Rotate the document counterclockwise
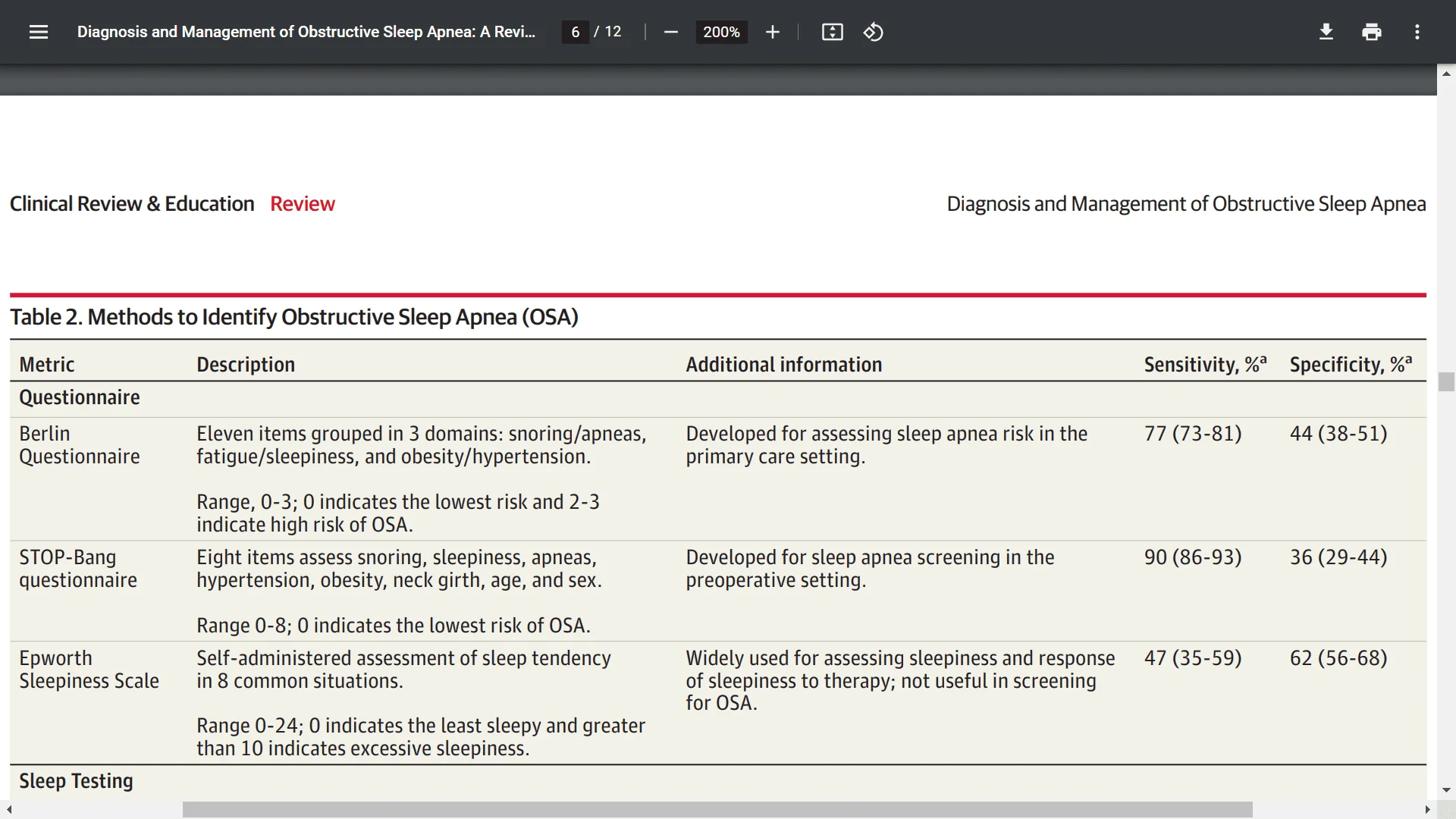Viewport: 1456px width, 819px height. click(873, 32)
